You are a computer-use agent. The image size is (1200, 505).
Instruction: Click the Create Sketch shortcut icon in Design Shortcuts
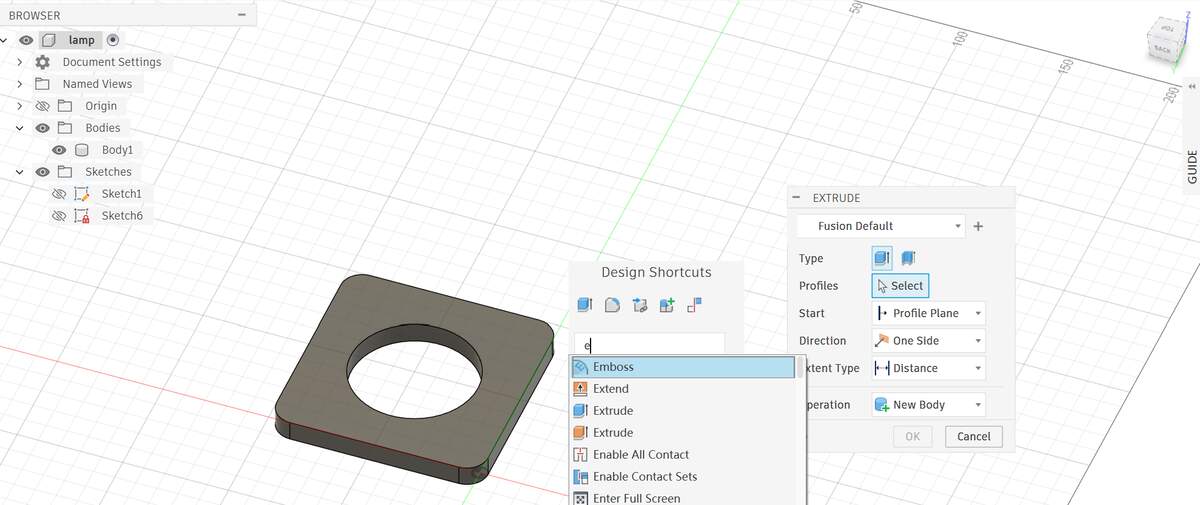click(696, 305)
